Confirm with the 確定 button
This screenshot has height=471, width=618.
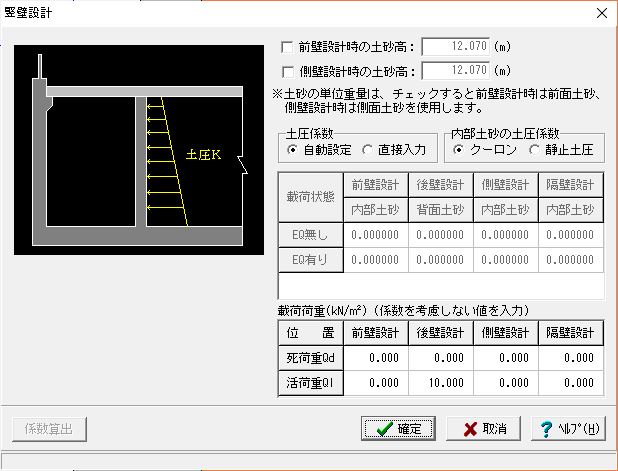point(398,428)
